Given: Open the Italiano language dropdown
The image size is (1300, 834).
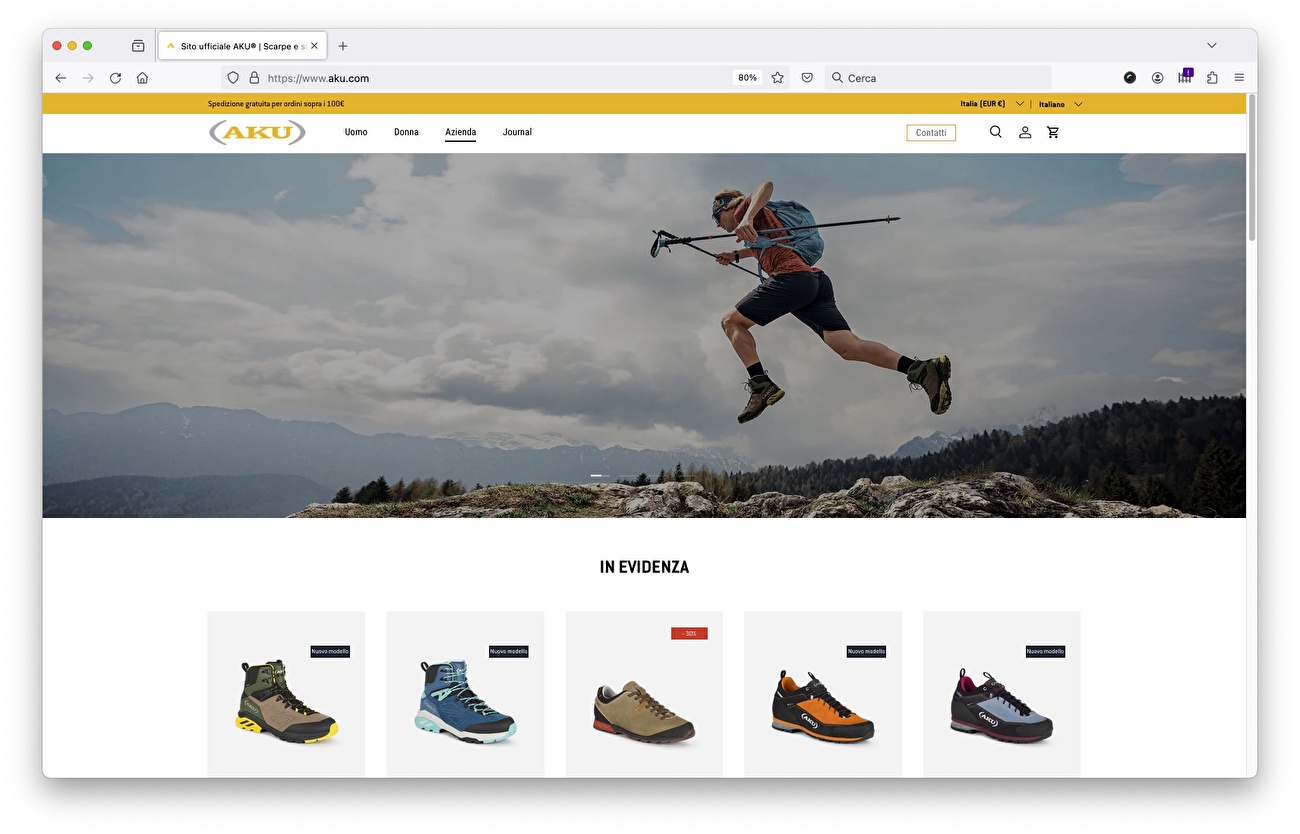Looking at the screenshot, I should tap(1061, 104).
